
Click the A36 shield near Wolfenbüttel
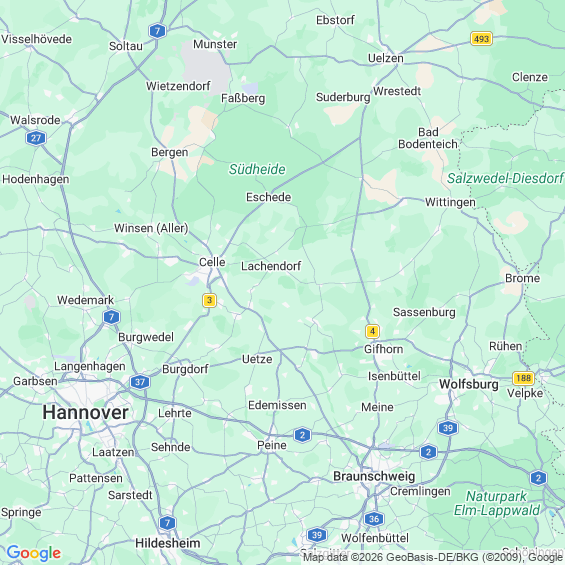click(374, 519)
